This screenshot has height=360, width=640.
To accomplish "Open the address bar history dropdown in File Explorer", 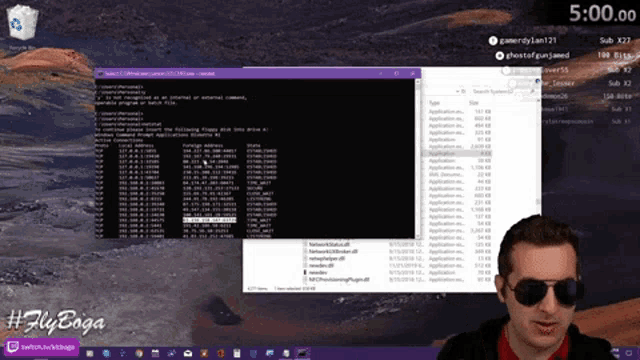I will click(x=457, y=91).
